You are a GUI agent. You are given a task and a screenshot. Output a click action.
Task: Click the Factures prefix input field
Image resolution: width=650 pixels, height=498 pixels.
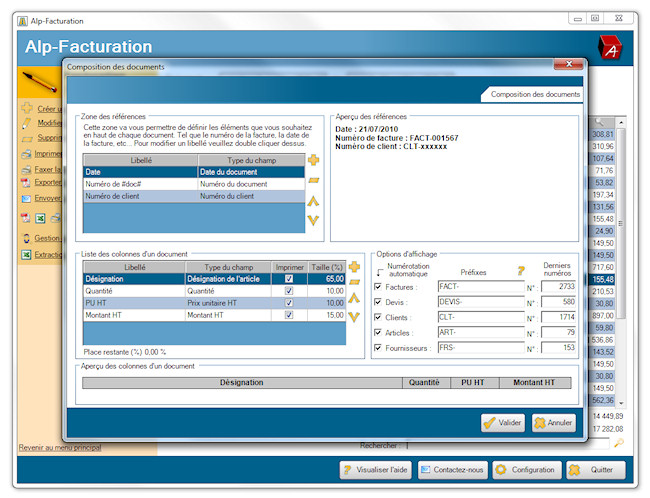tap(480, 287)
